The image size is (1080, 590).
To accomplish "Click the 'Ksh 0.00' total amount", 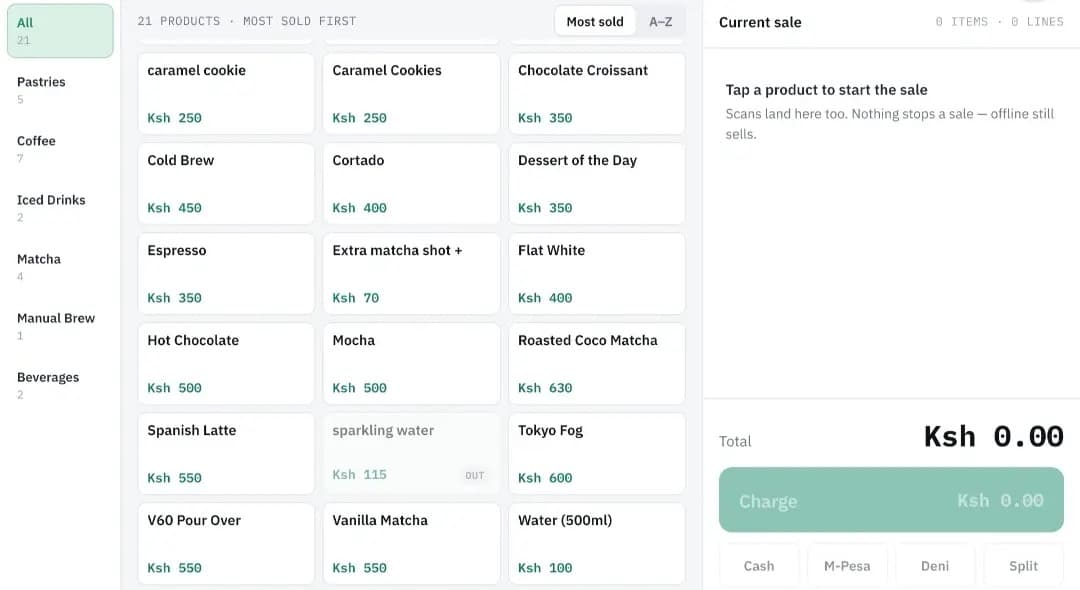I will tap(994, 436).
